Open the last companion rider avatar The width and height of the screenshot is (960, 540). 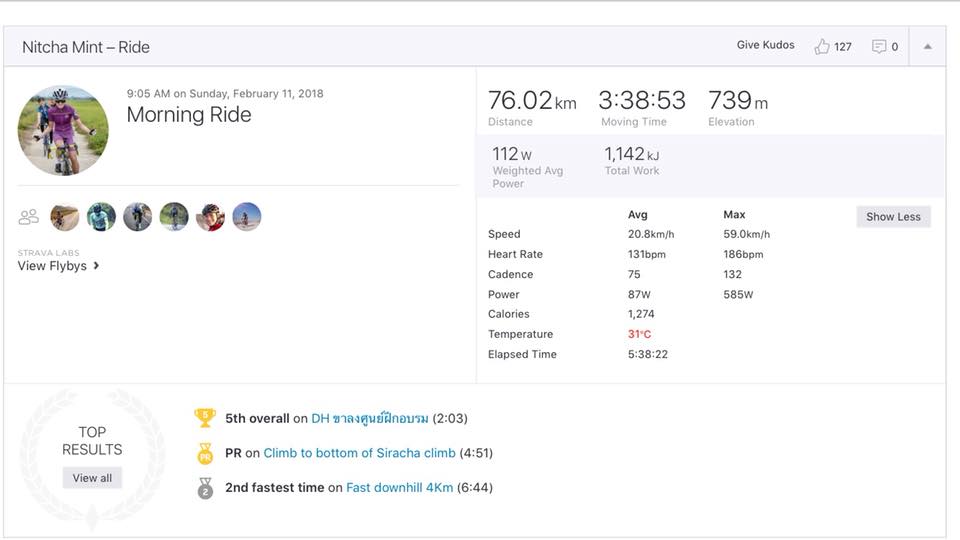tap(247, 217)
